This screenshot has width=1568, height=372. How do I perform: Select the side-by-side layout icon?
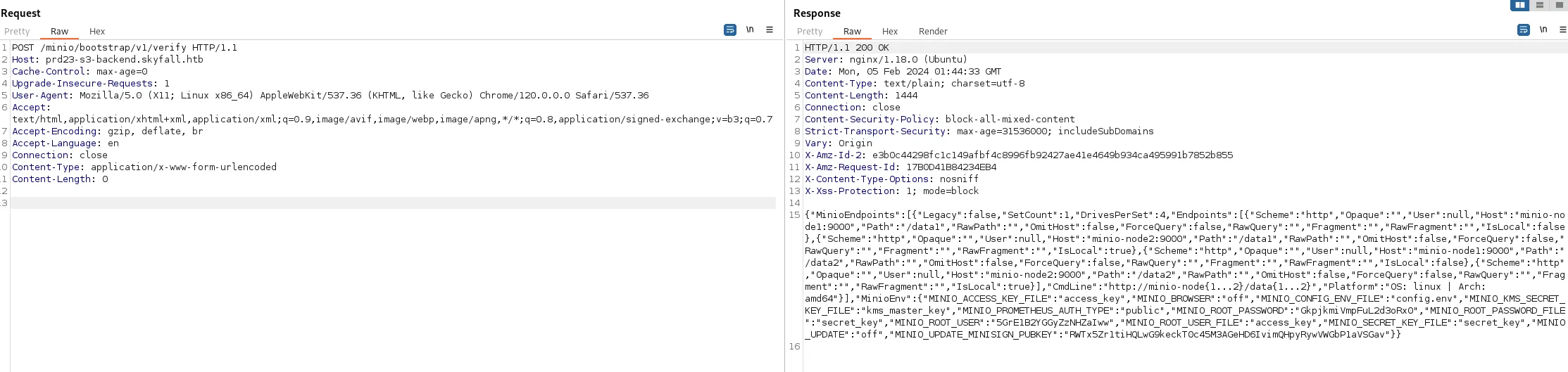(x=1520, y=5)
